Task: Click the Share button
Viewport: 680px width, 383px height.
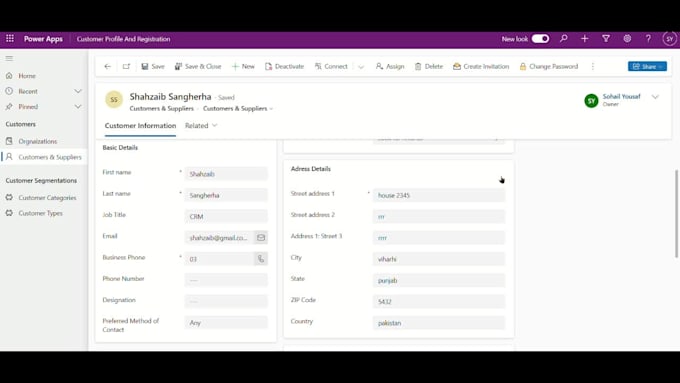Action: coord(647,66)
